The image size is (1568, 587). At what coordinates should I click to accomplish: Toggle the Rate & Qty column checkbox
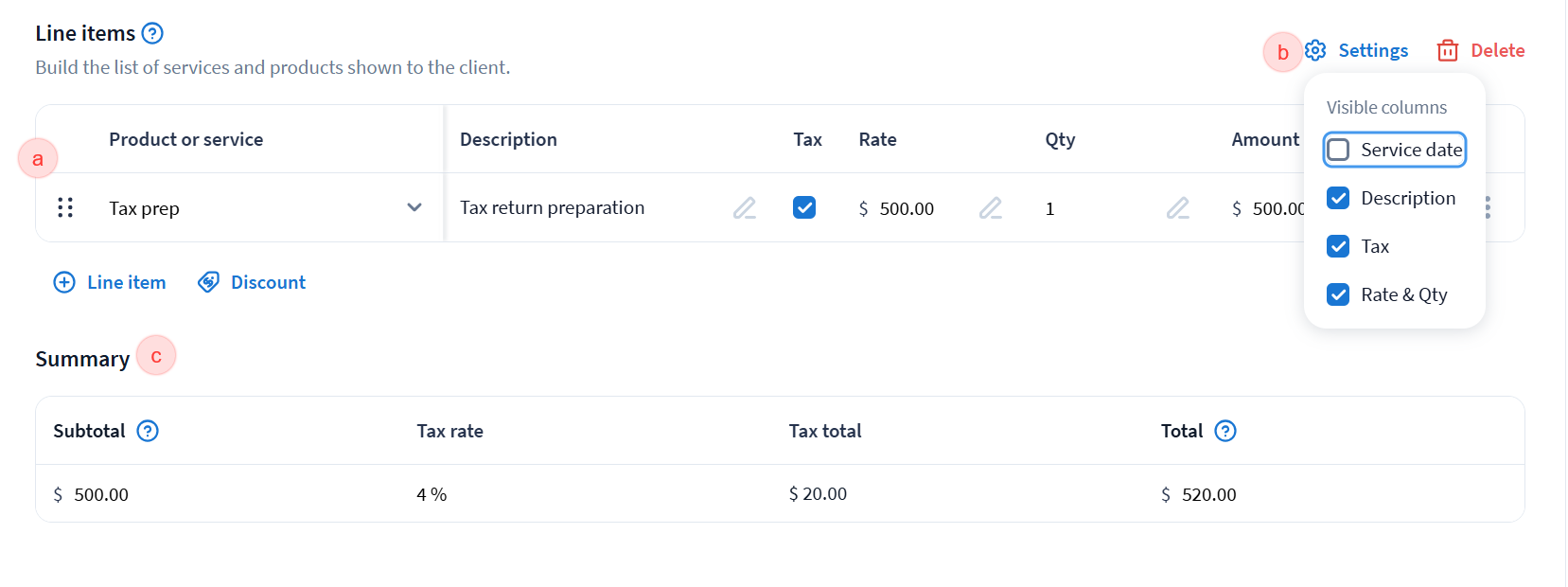1338,294
